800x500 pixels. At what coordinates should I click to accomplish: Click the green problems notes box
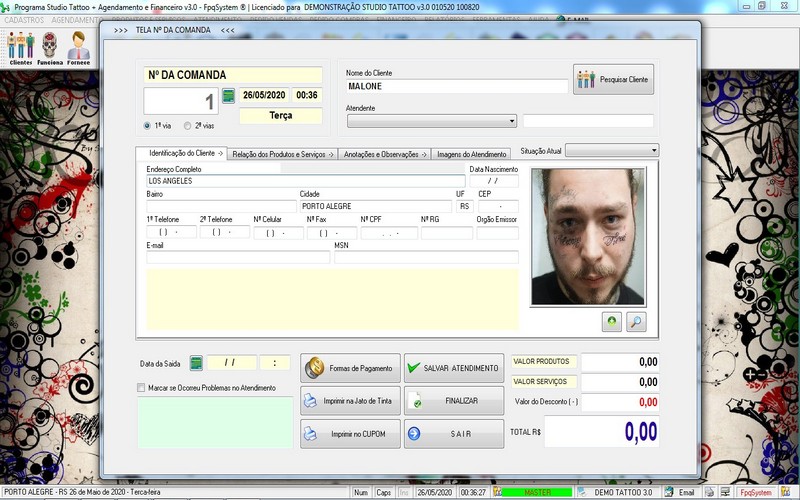pyautogui.click(x=215, y=422)
